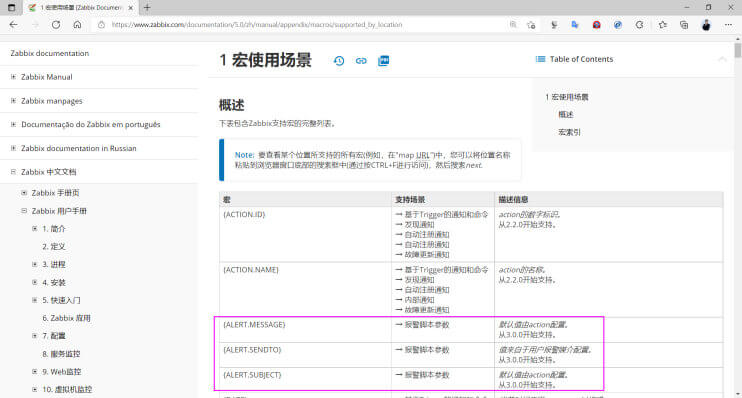Open 3. 进程 section in sidebar
This screenshot has height=398, width=742.
pos(53,265)
